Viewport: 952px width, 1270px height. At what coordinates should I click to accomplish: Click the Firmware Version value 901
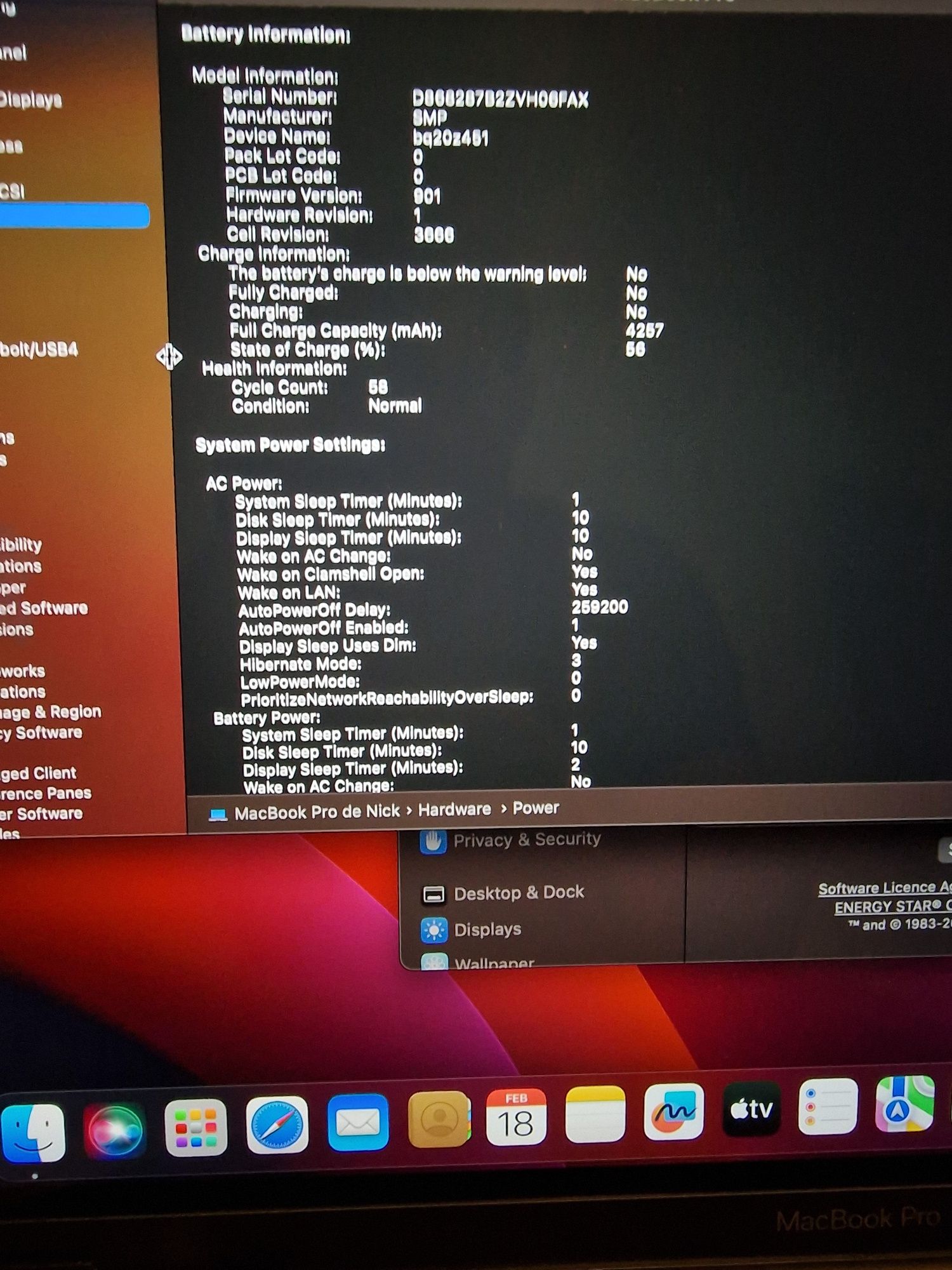coord(426,196)
